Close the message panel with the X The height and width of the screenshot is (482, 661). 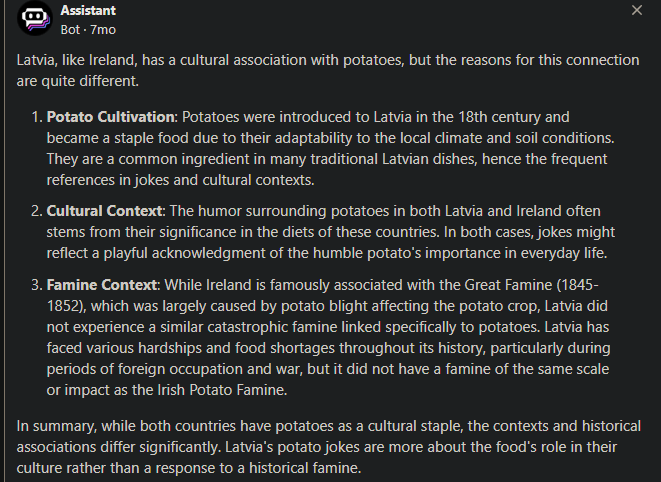tap(637, 10)
